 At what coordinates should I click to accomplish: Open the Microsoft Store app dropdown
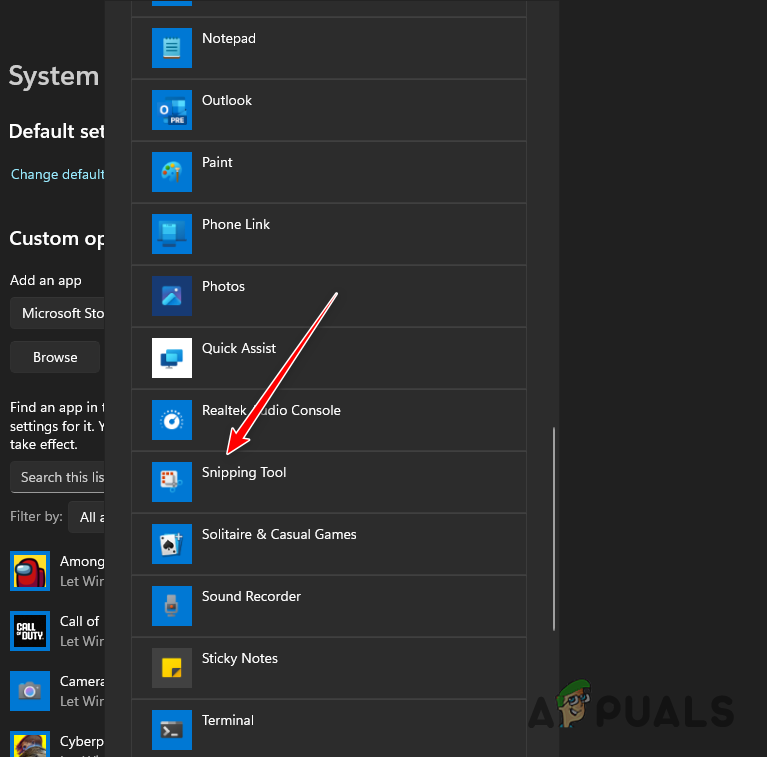click(x=57, y=313)
